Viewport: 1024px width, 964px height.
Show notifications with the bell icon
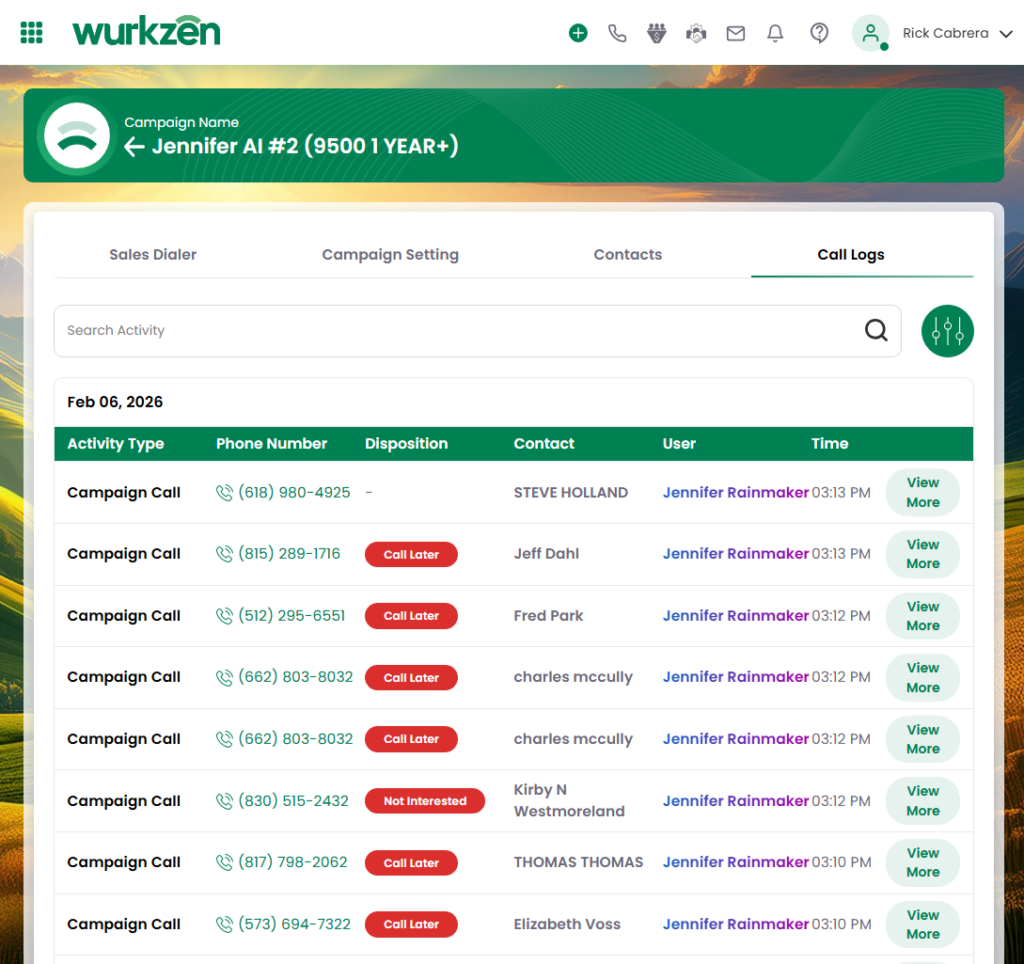coord(775,33)
